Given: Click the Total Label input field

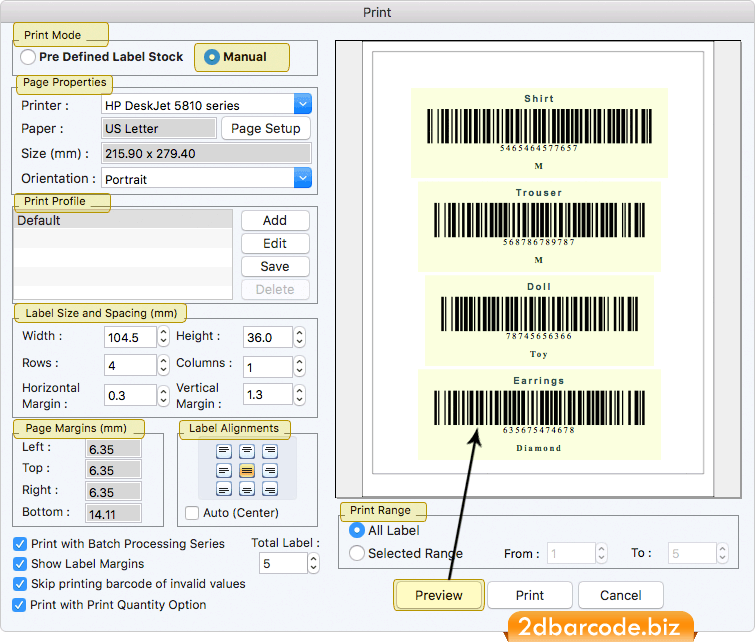Looking at the screenshot, I should pos(283,563).
